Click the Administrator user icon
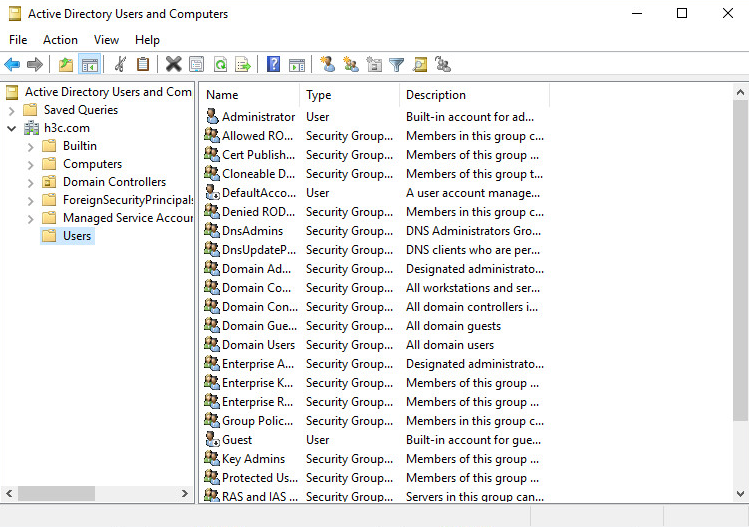Image resolution: width=749 pixels, height=527 pixels. click(212, 116)
